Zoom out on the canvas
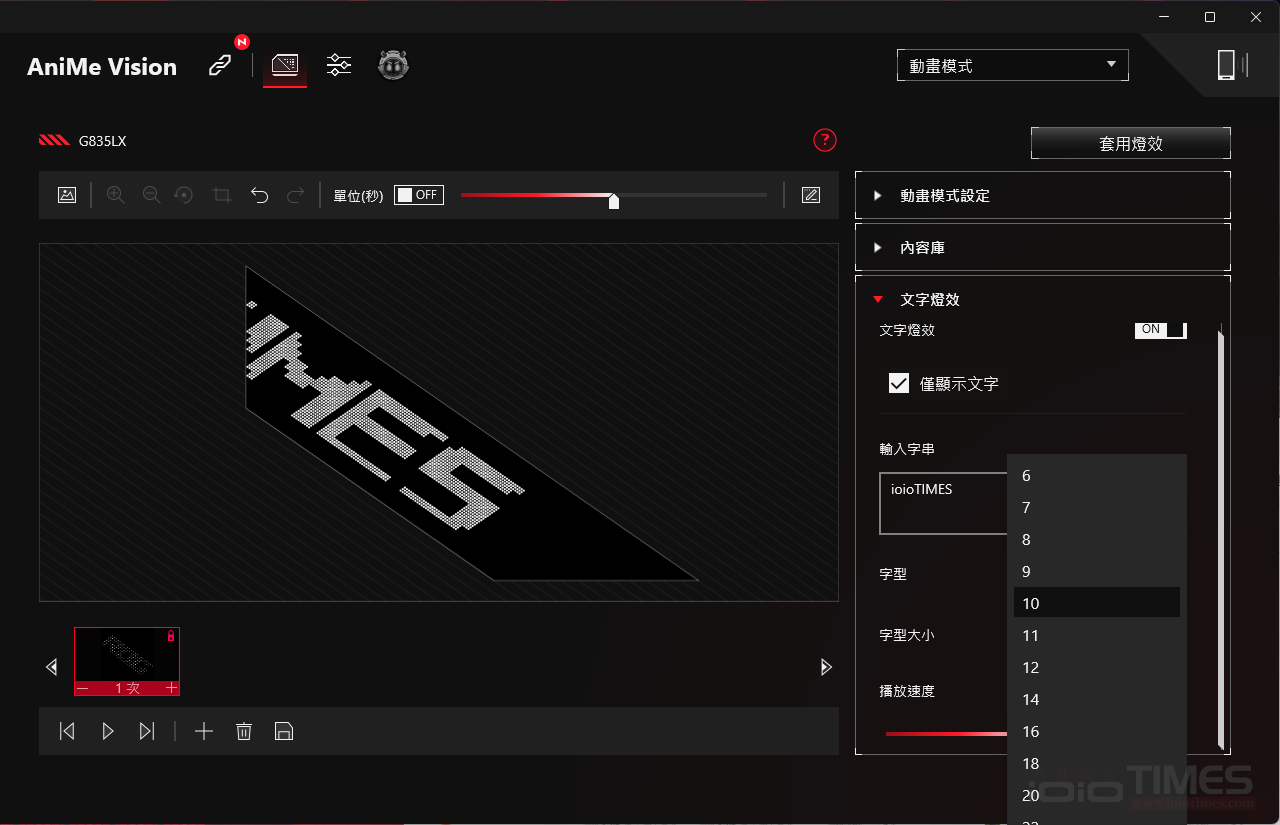 click(x=152, y=195)
